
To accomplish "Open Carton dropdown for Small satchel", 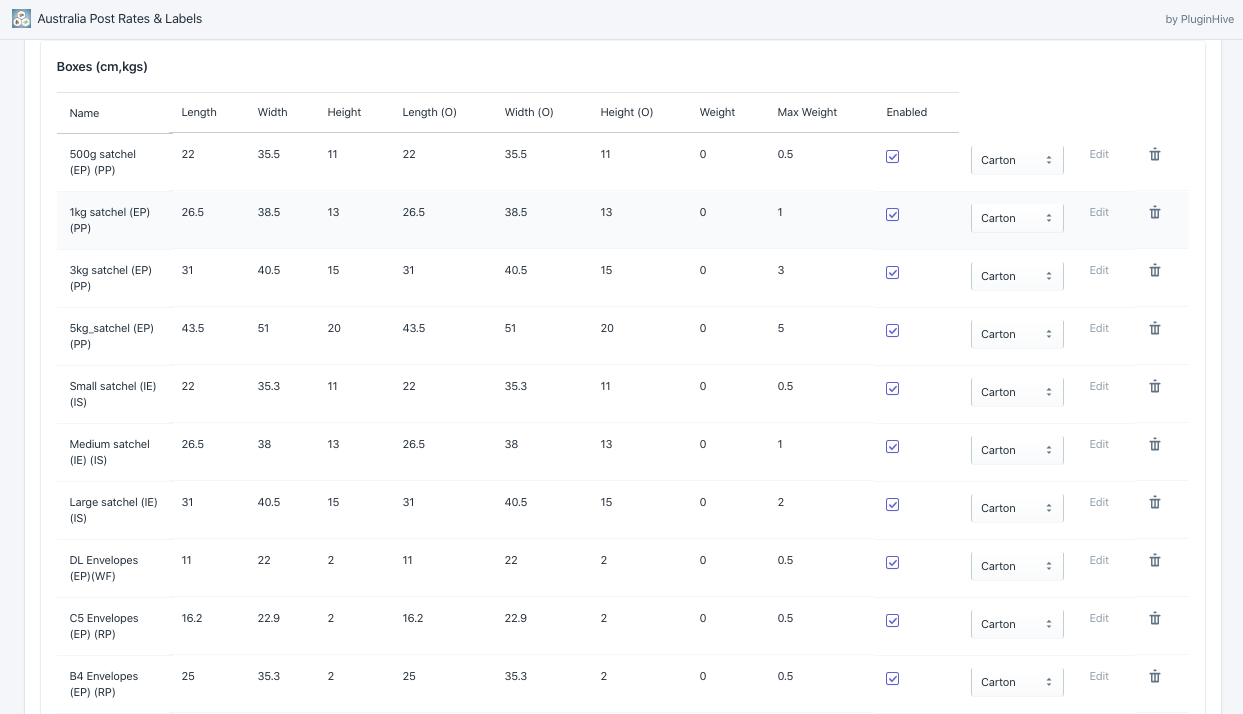I will click(x=1017, y=392).
